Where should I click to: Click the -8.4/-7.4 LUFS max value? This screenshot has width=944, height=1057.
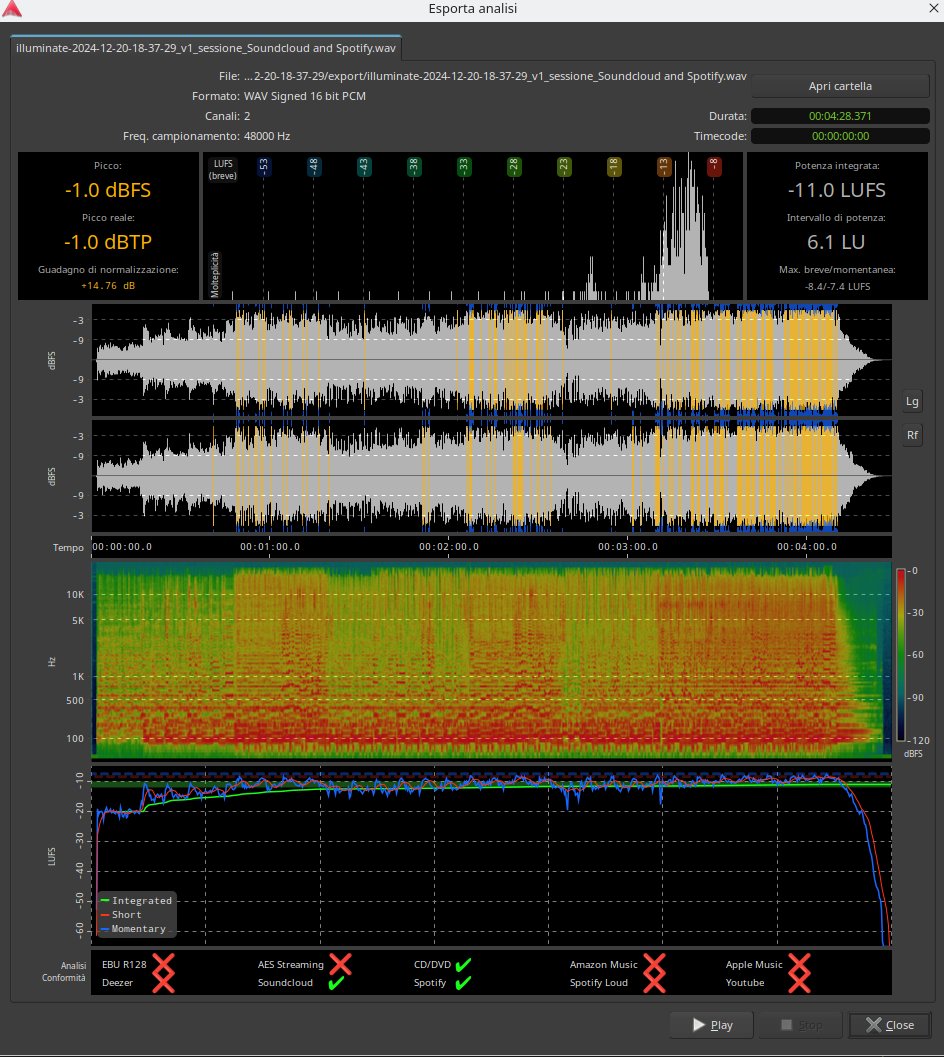(x=837, y=286)
